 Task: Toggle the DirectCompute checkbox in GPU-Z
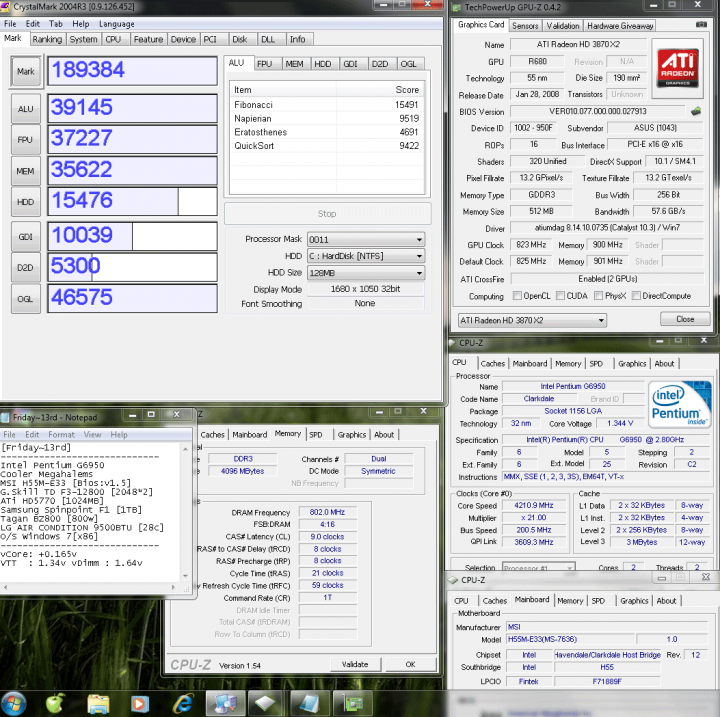click(x=636, y=295)
